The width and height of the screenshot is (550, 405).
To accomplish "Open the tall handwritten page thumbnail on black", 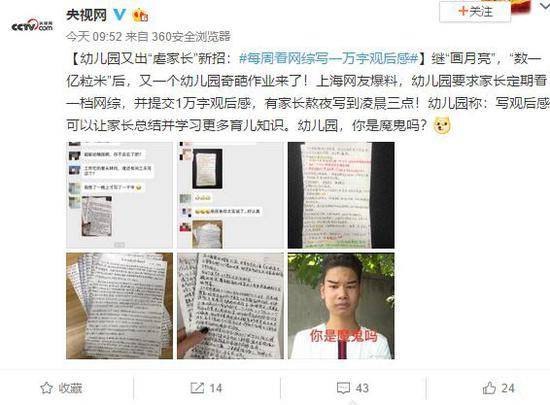I will point(341,195).
